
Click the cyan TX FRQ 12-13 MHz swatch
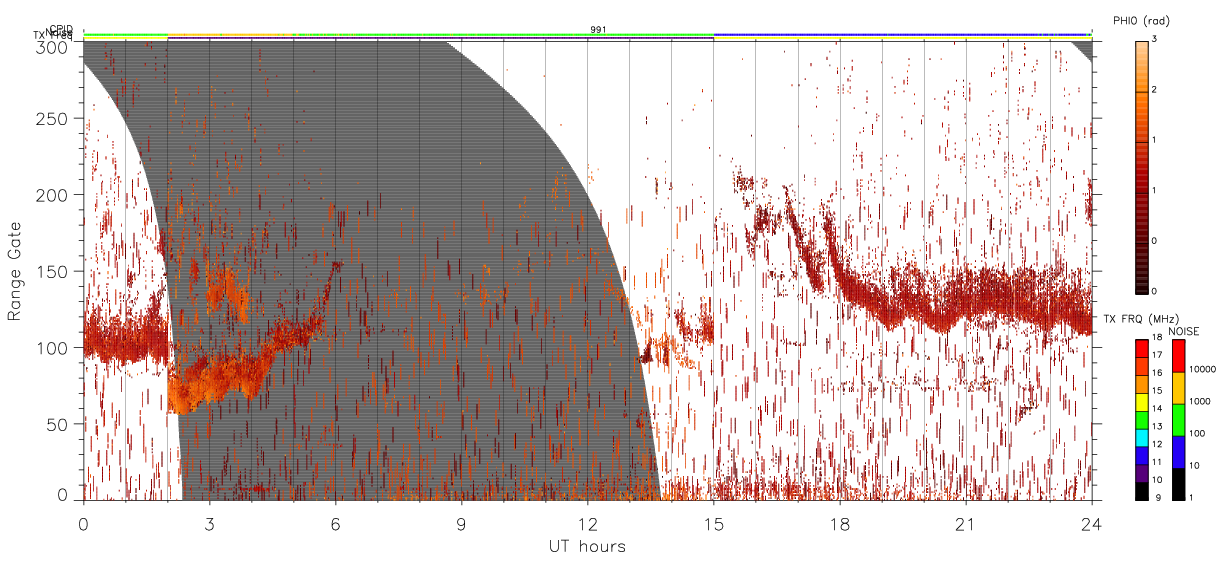click(x=1141, y=438)
